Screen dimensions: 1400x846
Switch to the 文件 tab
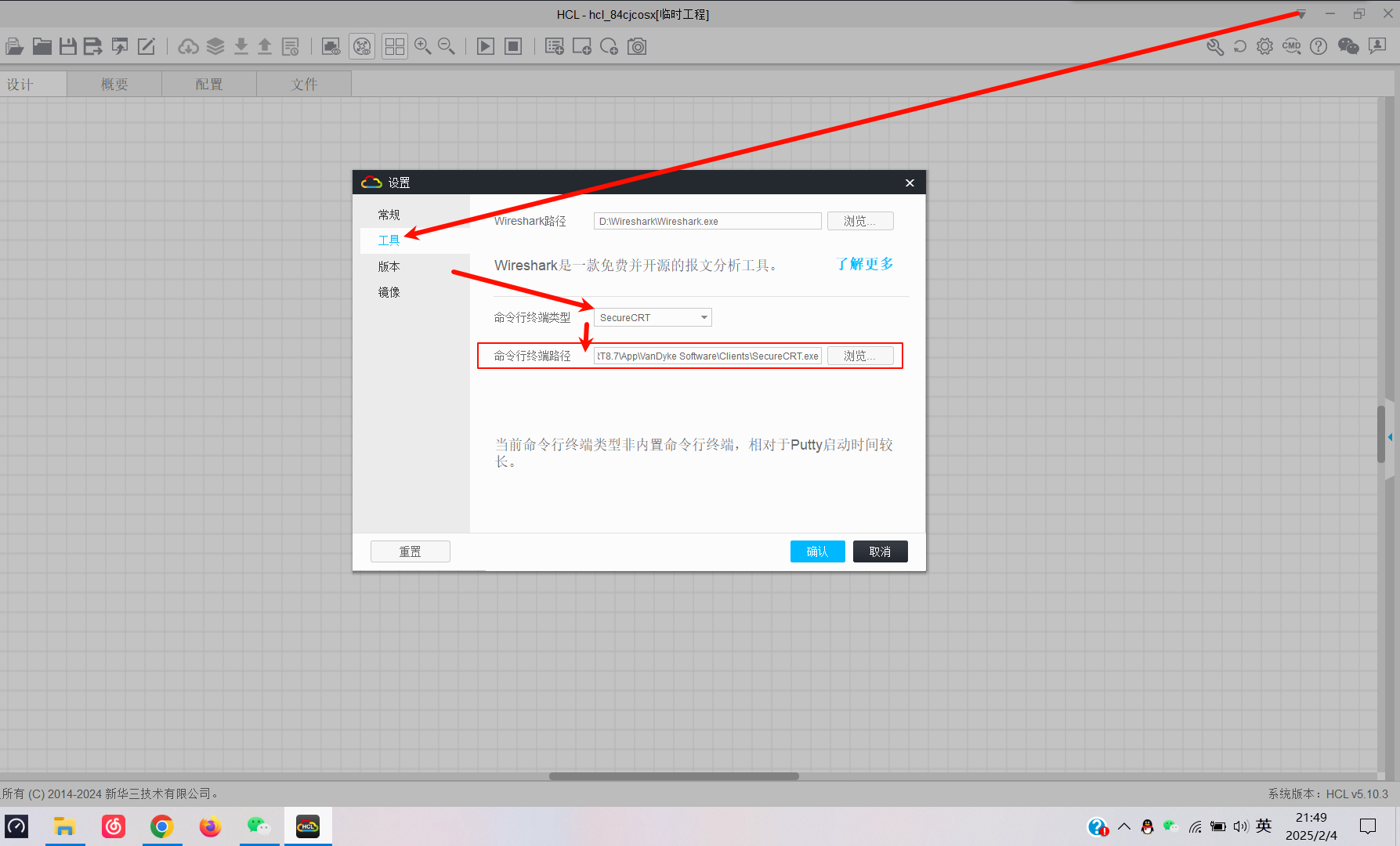click(x=304, y=84)
